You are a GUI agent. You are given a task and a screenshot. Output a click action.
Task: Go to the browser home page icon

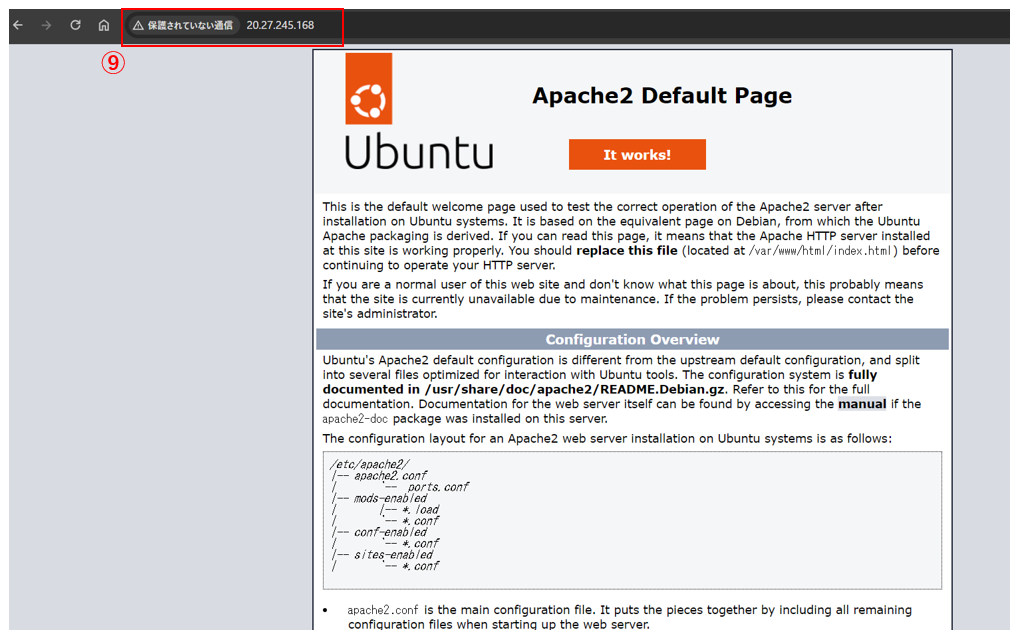(104, 25)
